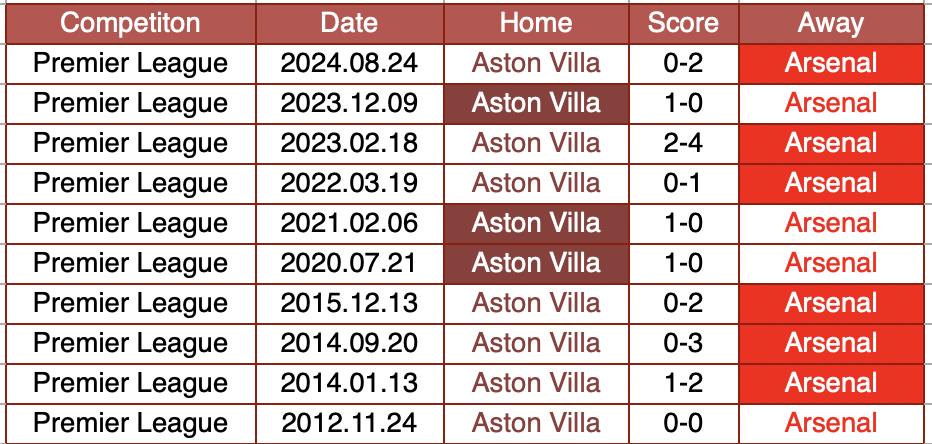Select the 0-1 score cell
This screenshot has height=444, width=932.
click(x=683, y=184)
